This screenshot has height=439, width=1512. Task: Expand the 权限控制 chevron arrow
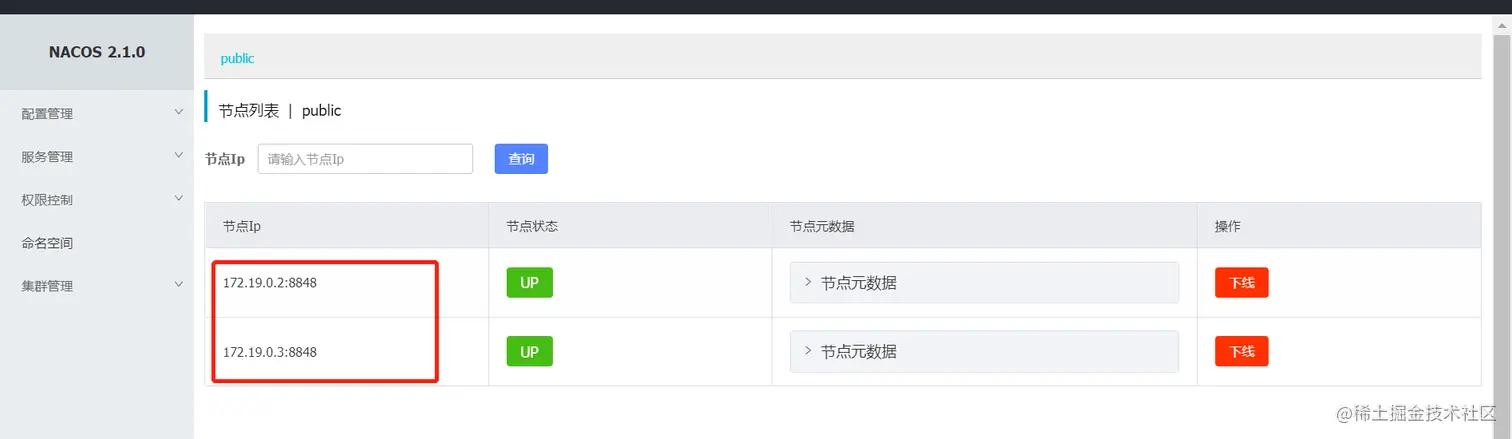pos(179,198)
